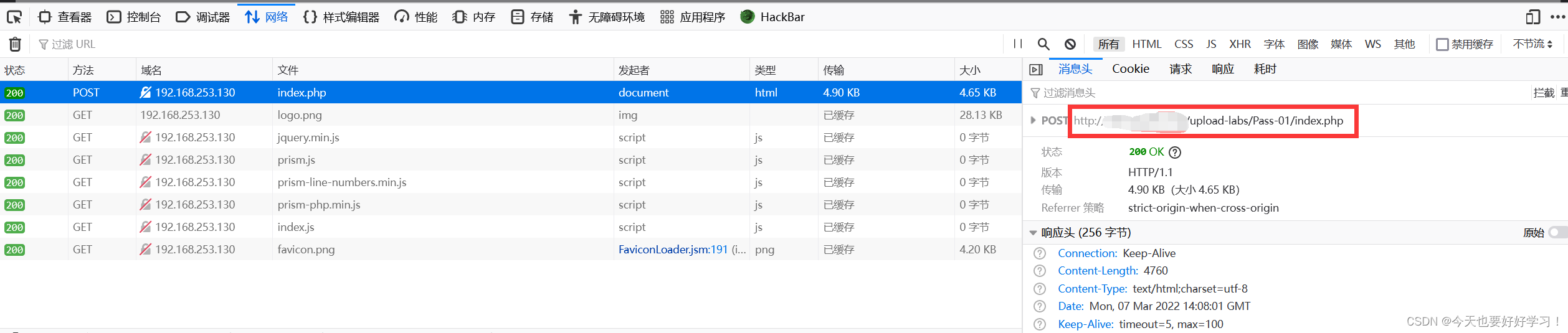Click the 过滤消息头 filter field
Image resolution: width=1568 pixels, height=333 pixels.
[x=1277, y=93]
